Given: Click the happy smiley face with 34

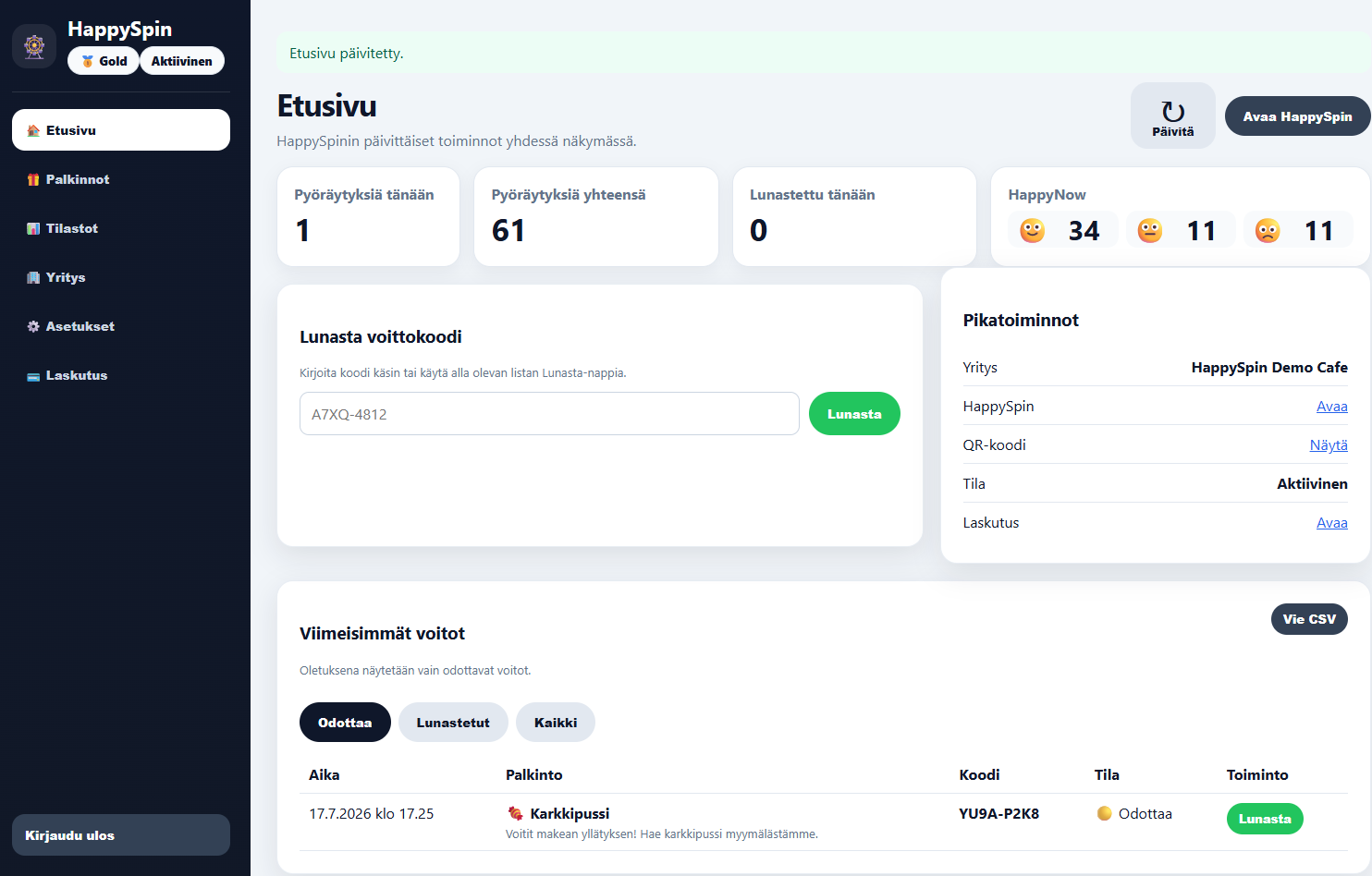Looking at the screenshot, I should (x=1032, y=230).
